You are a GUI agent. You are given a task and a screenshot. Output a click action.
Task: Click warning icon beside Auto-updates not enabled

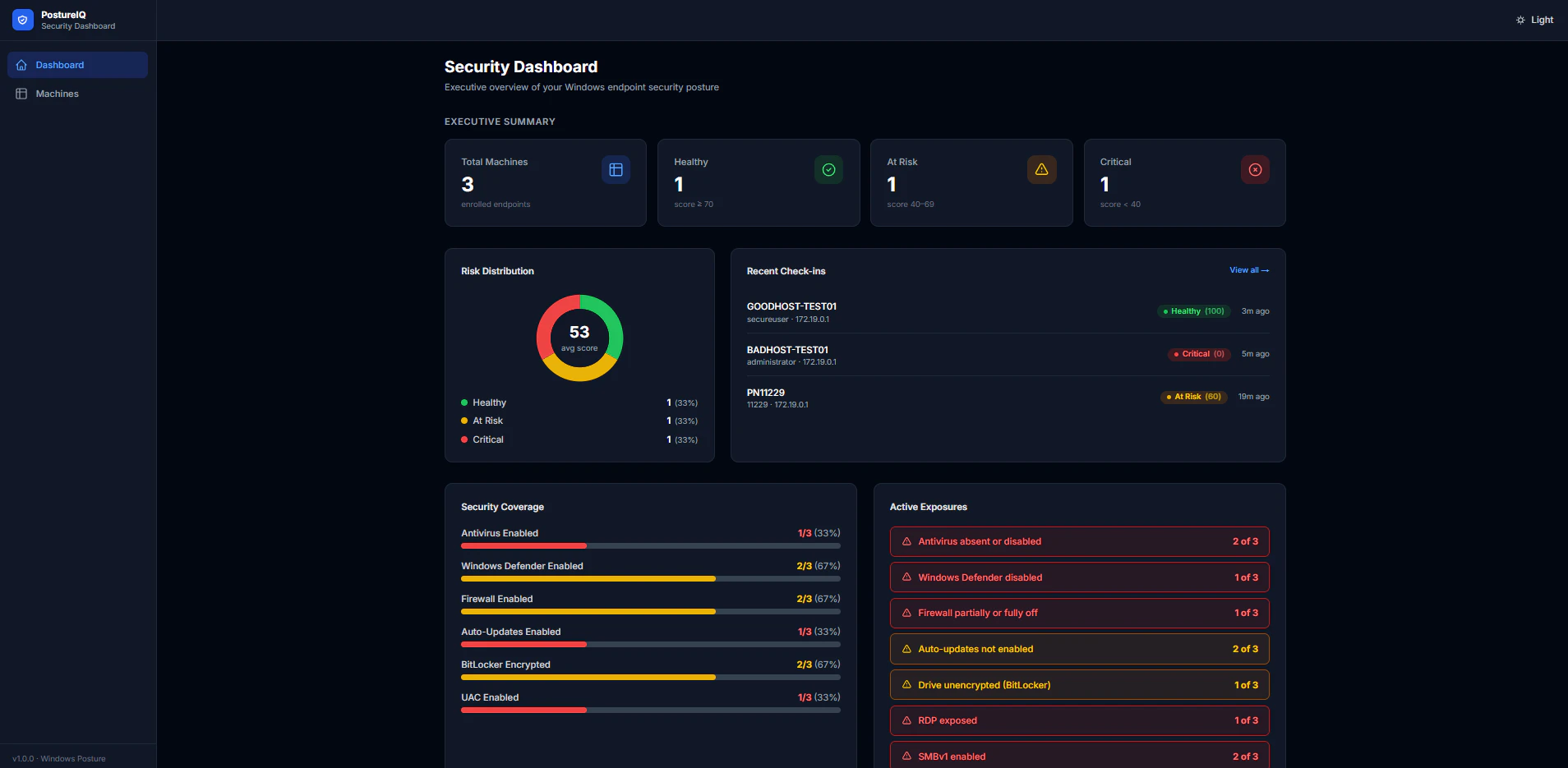point(906,649)
